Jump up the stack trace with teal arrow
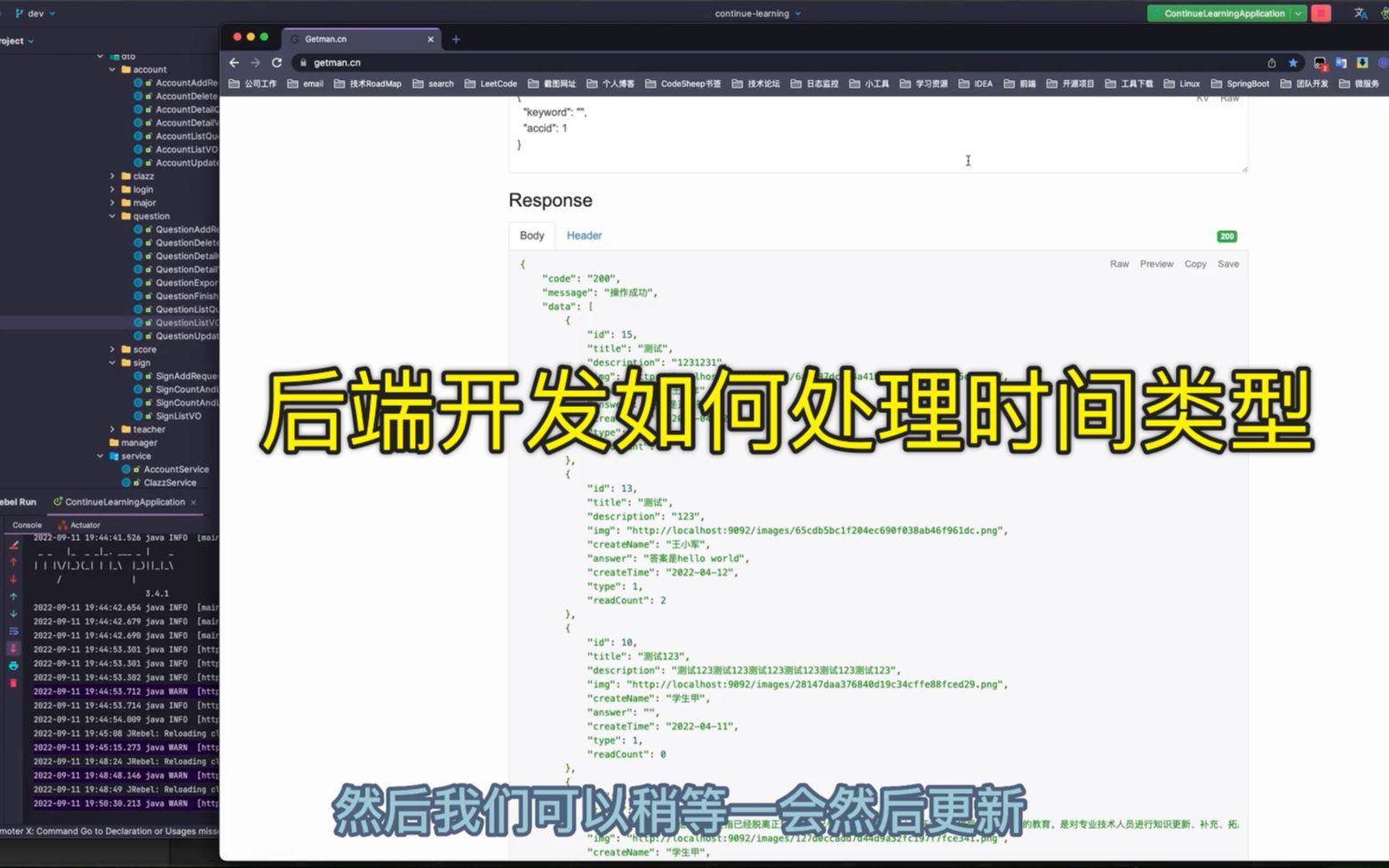Image resolution: width=1389 pixels, height=868 pixels. pos(13,596)
